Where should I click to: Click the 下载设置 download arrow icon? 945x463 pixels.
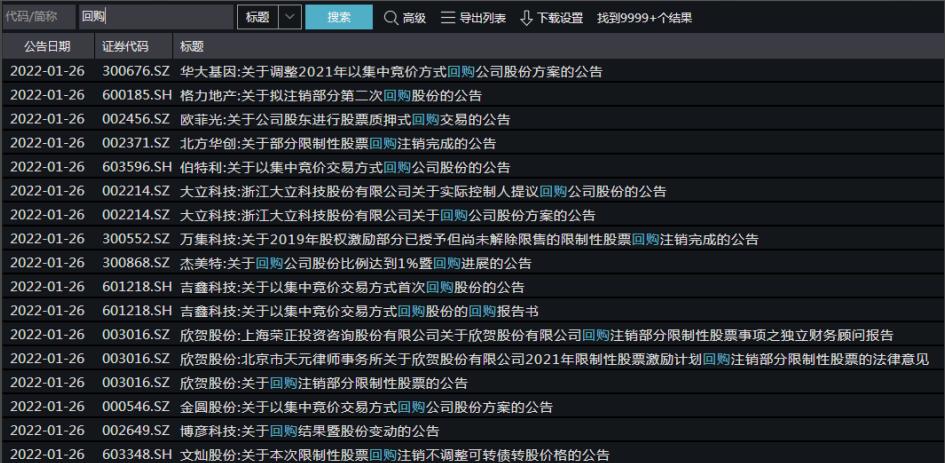[526, 18]
